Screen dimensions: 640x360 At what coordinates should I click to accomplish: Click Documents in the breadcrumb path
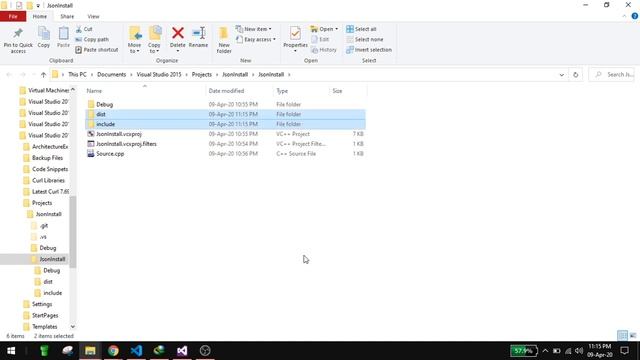[x=111, y=75]
